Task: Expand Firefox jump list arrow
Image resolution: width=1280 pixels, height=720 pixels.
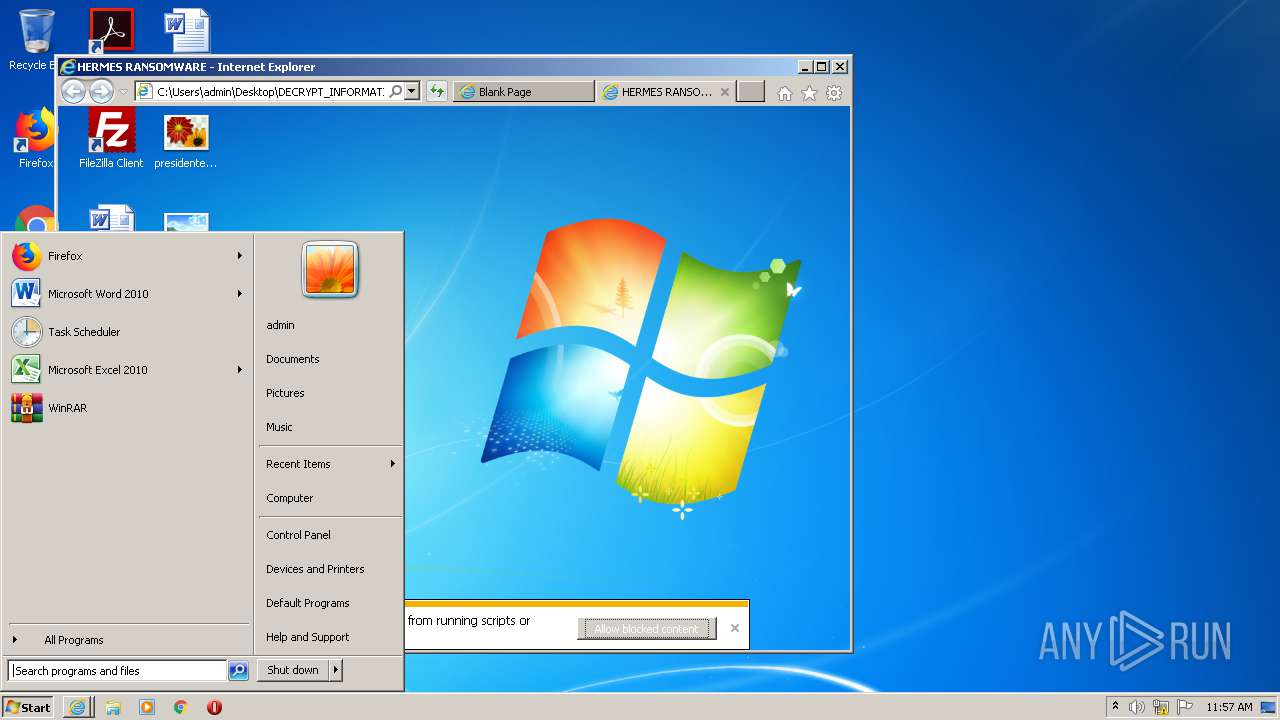Action: click(240, 256)
